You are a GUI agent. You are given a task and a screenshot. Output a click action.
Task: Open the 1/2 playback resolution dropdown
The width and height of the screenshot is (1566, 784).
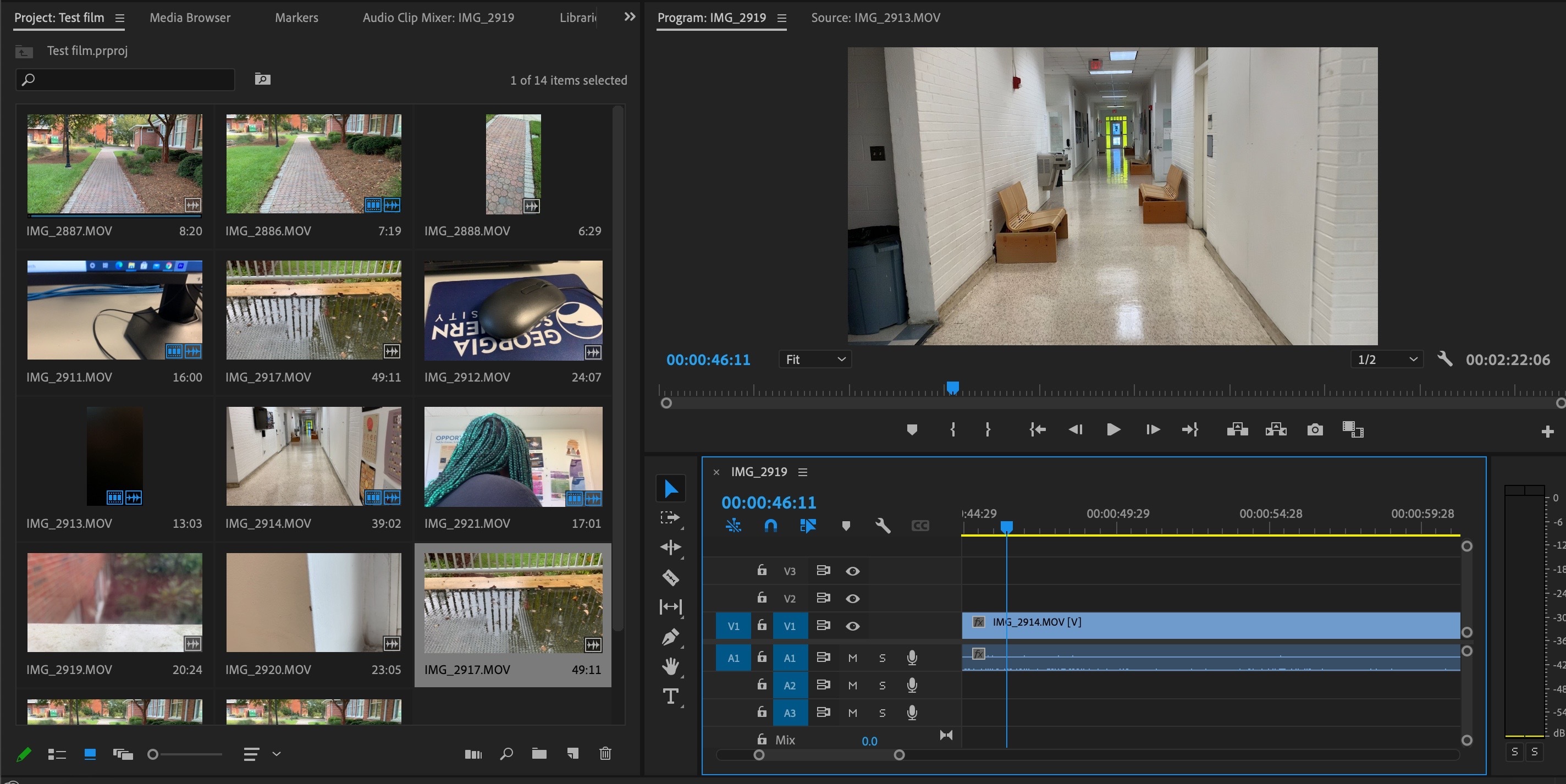(1387, 359)
